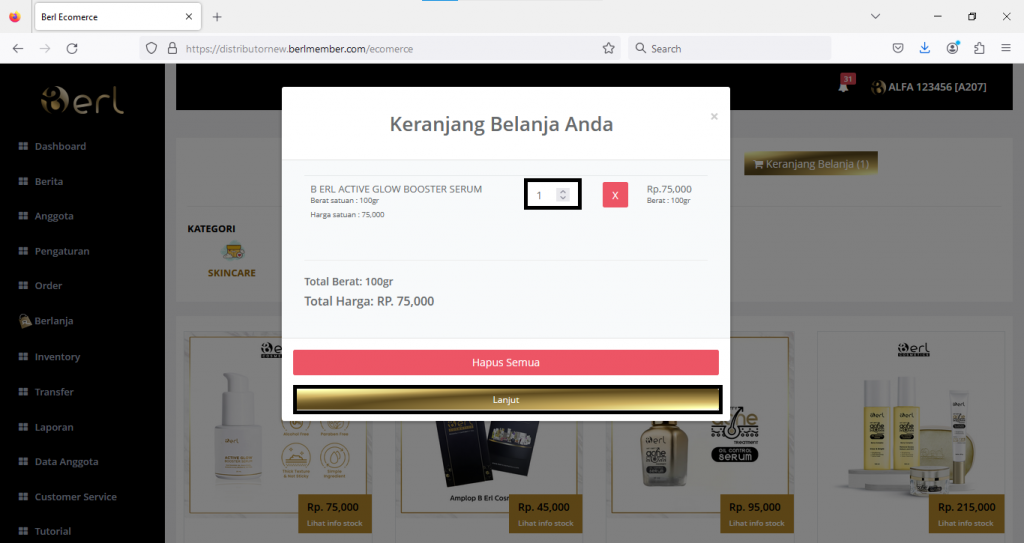
Task: Decrease serum quantity with down arrow
Action: [x=563, y=197]
